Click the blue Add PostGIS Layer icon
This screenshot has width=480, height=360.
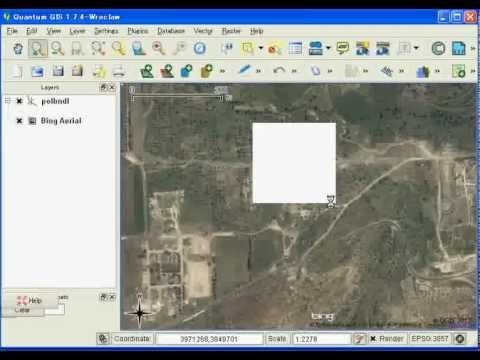(x=187, y=71)
